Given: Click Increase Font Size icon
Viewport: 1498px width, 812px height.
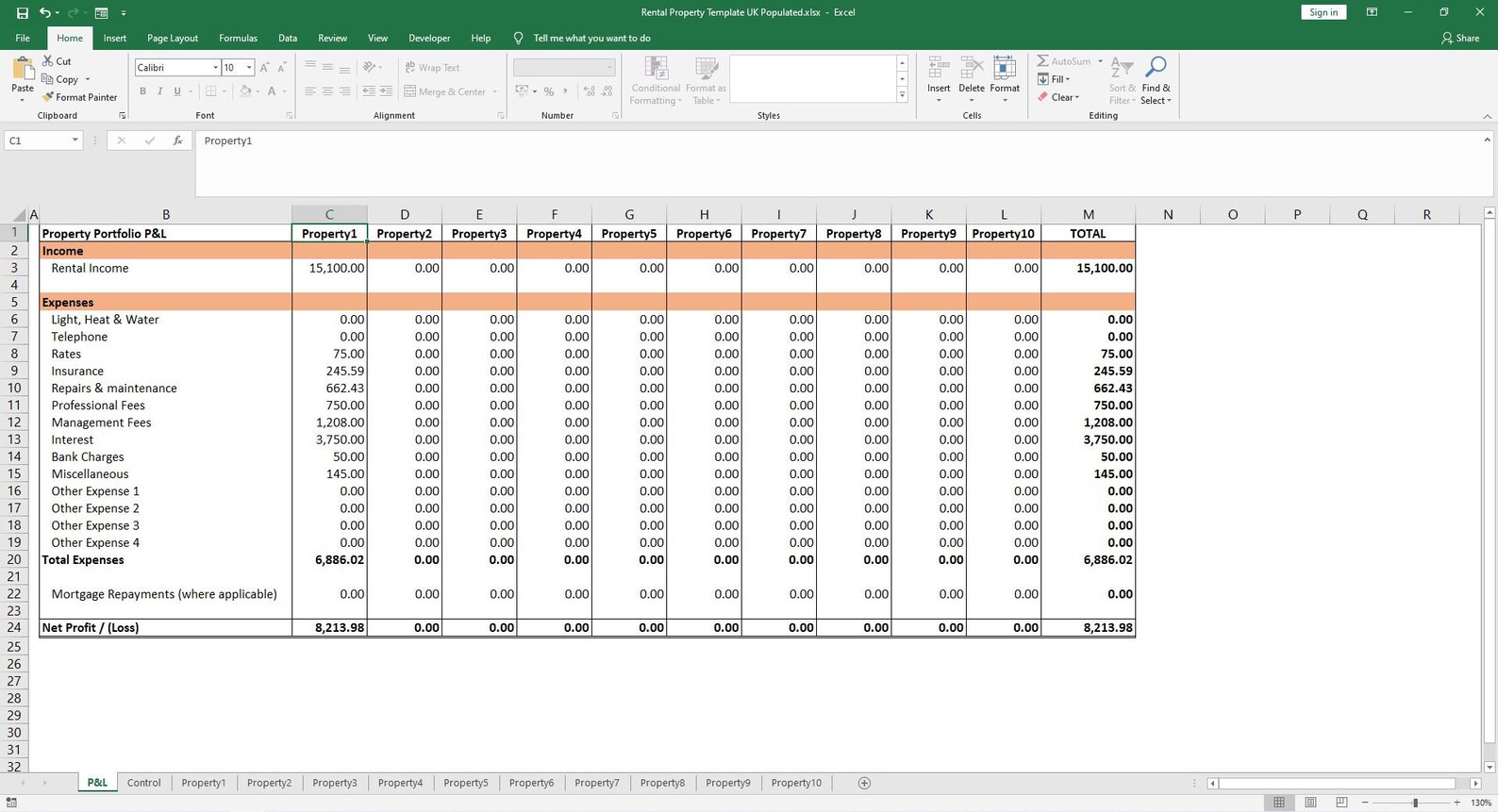Looking at the screenshot, I should click(x=265, y=68).
